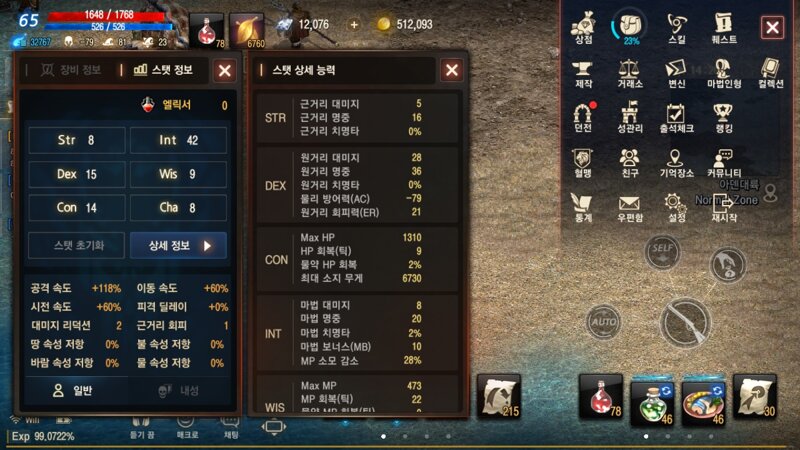Use the red potion quickslot with 78
The height and width of the screenshot is (450, 800).
pyautogui.click(x=601, y=398)
